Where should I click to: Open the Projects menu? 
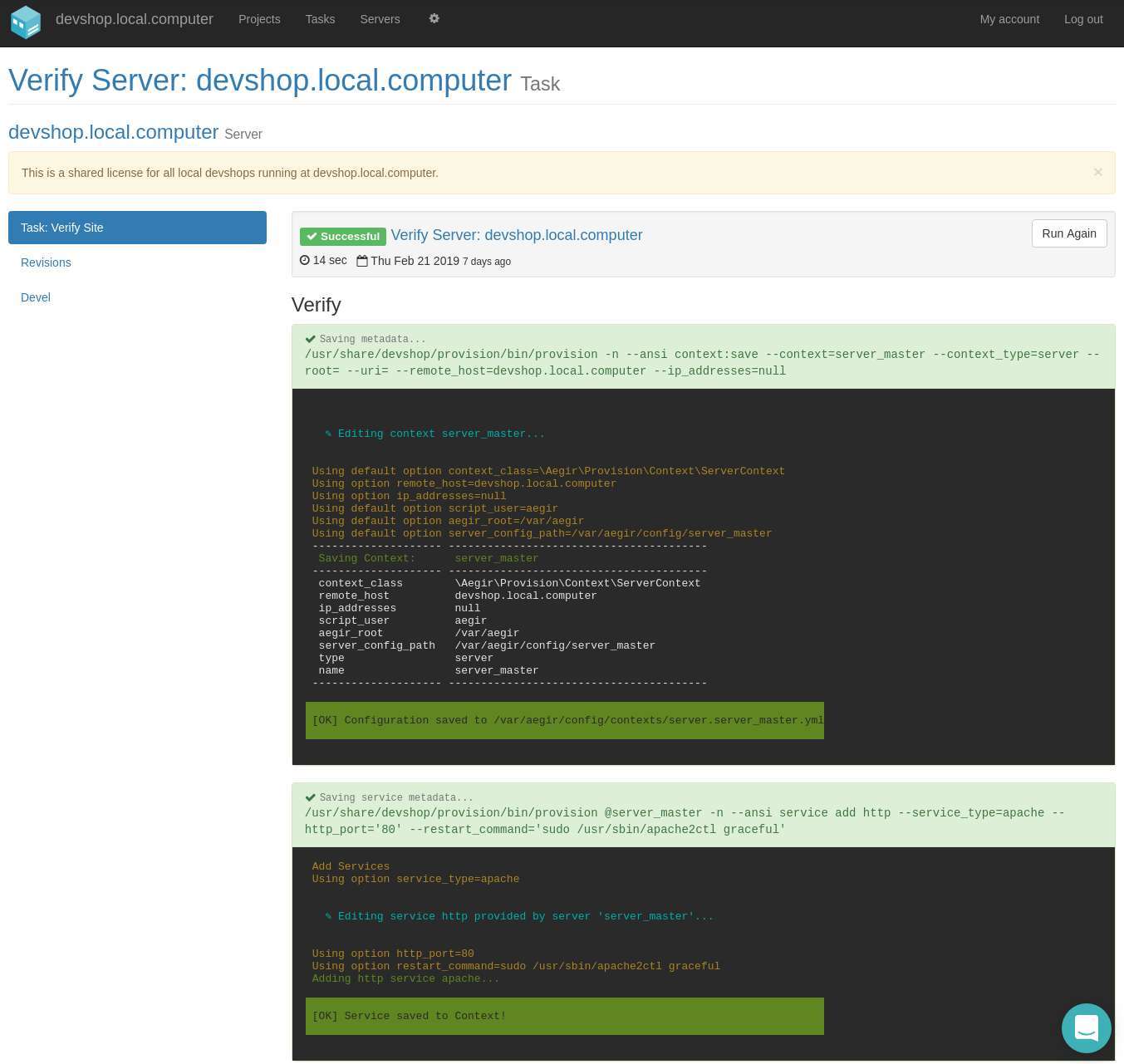pyautogui.click(x=259, y=19)
